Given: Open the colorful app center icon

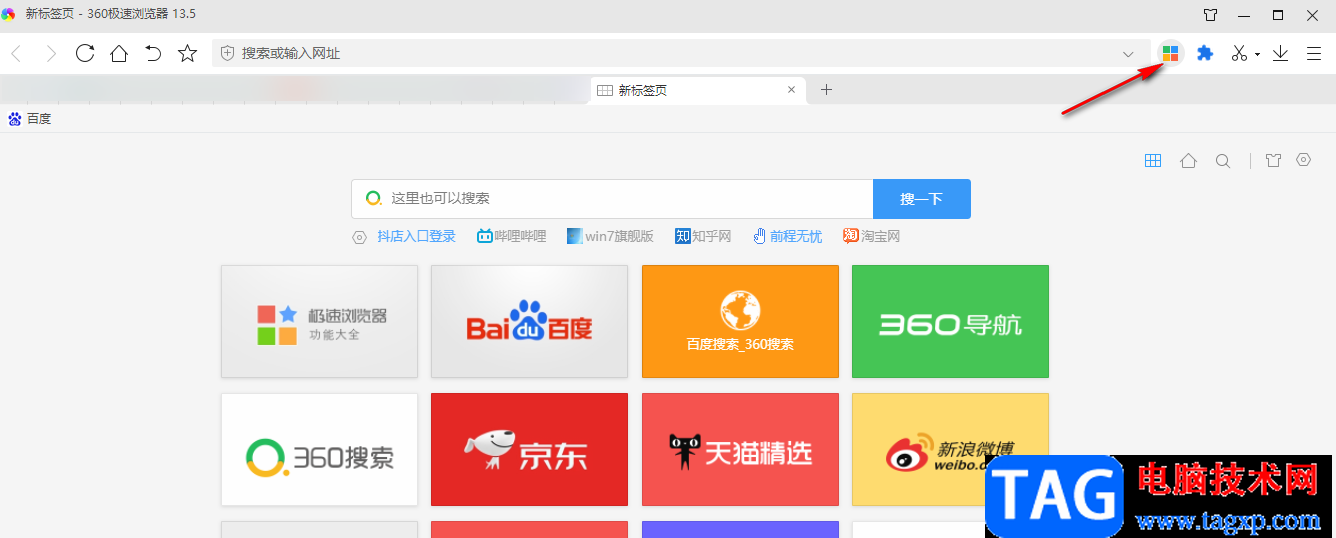Looking at the screenshot, I should [1170, 54].
